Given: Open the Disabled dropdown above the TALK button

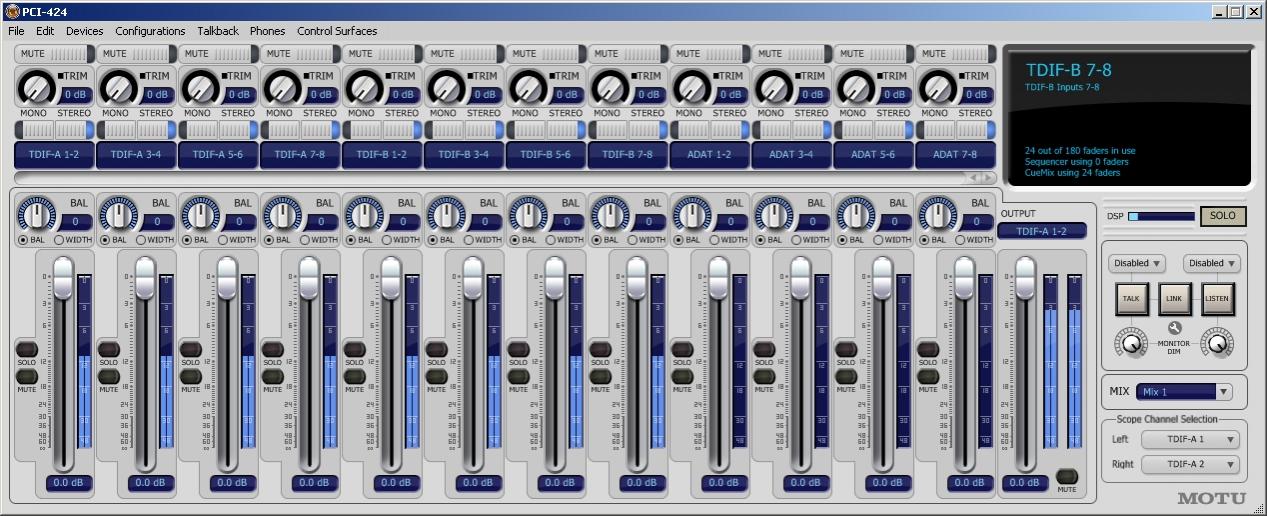Looking at the screenshot, I should coord(1137,263).
